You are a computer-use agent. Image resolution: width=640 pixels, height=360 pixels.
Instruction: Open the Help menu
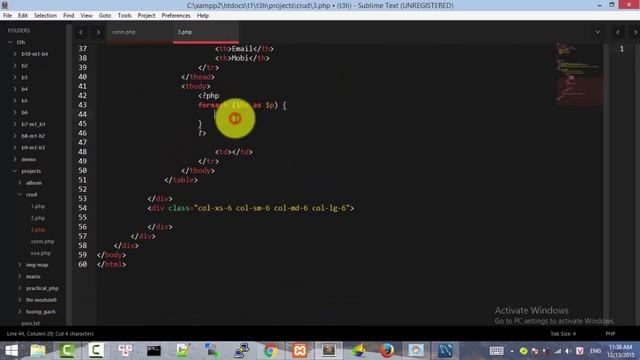[203, 16]
